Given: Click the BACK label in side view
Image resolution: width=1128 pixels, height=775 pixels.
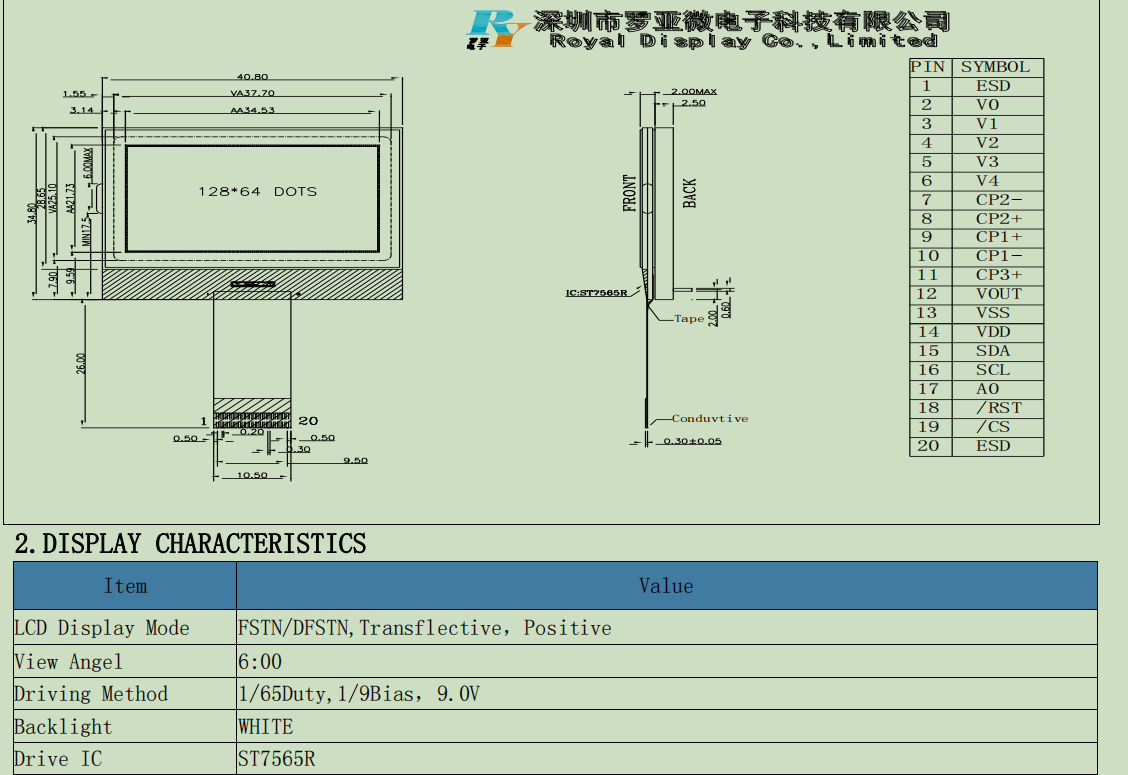Looking at the screenshot, I should click(690, 193).
